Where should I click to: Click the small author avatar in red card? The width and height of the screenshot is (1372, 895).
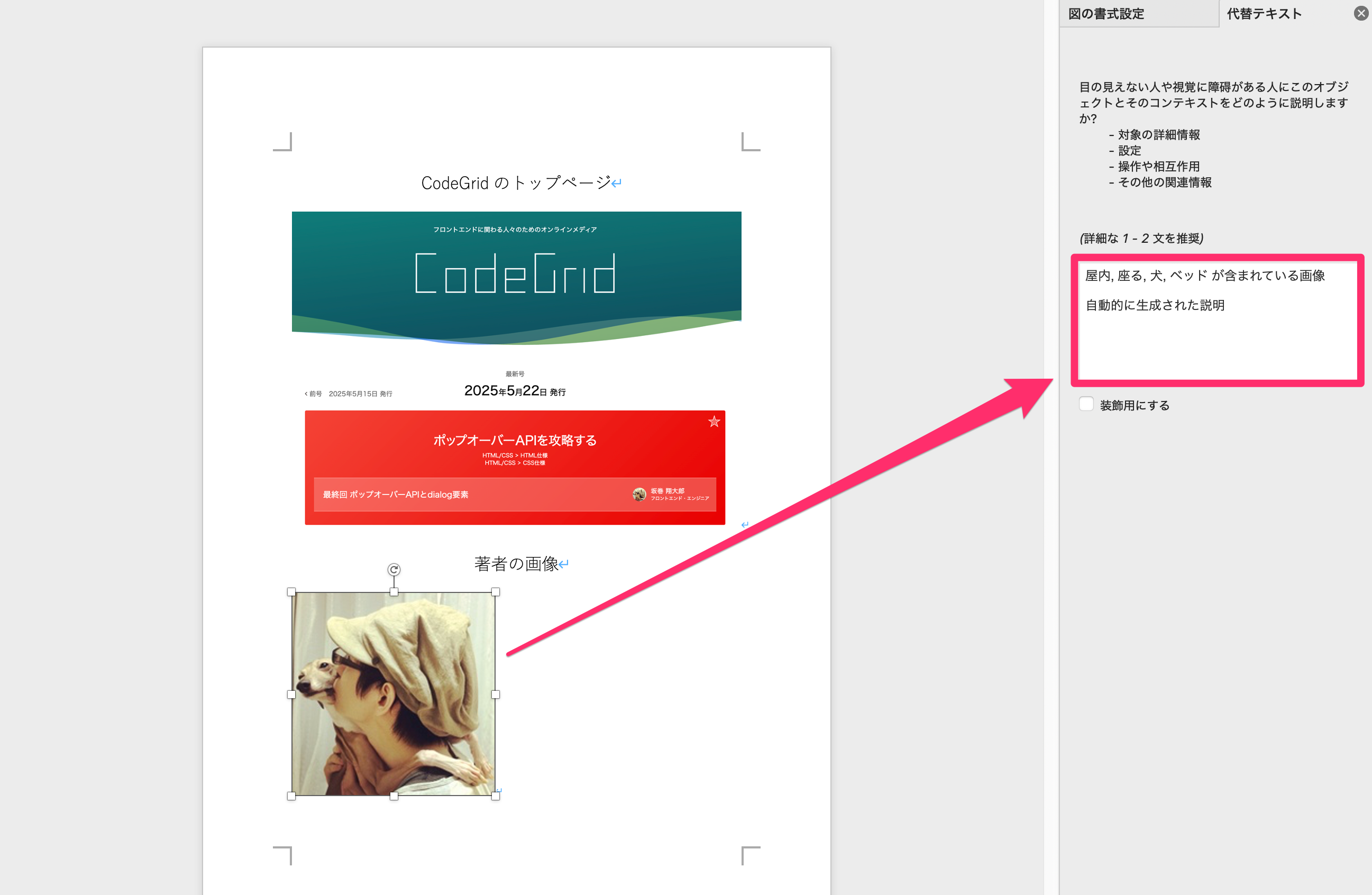tap(639, 494)
